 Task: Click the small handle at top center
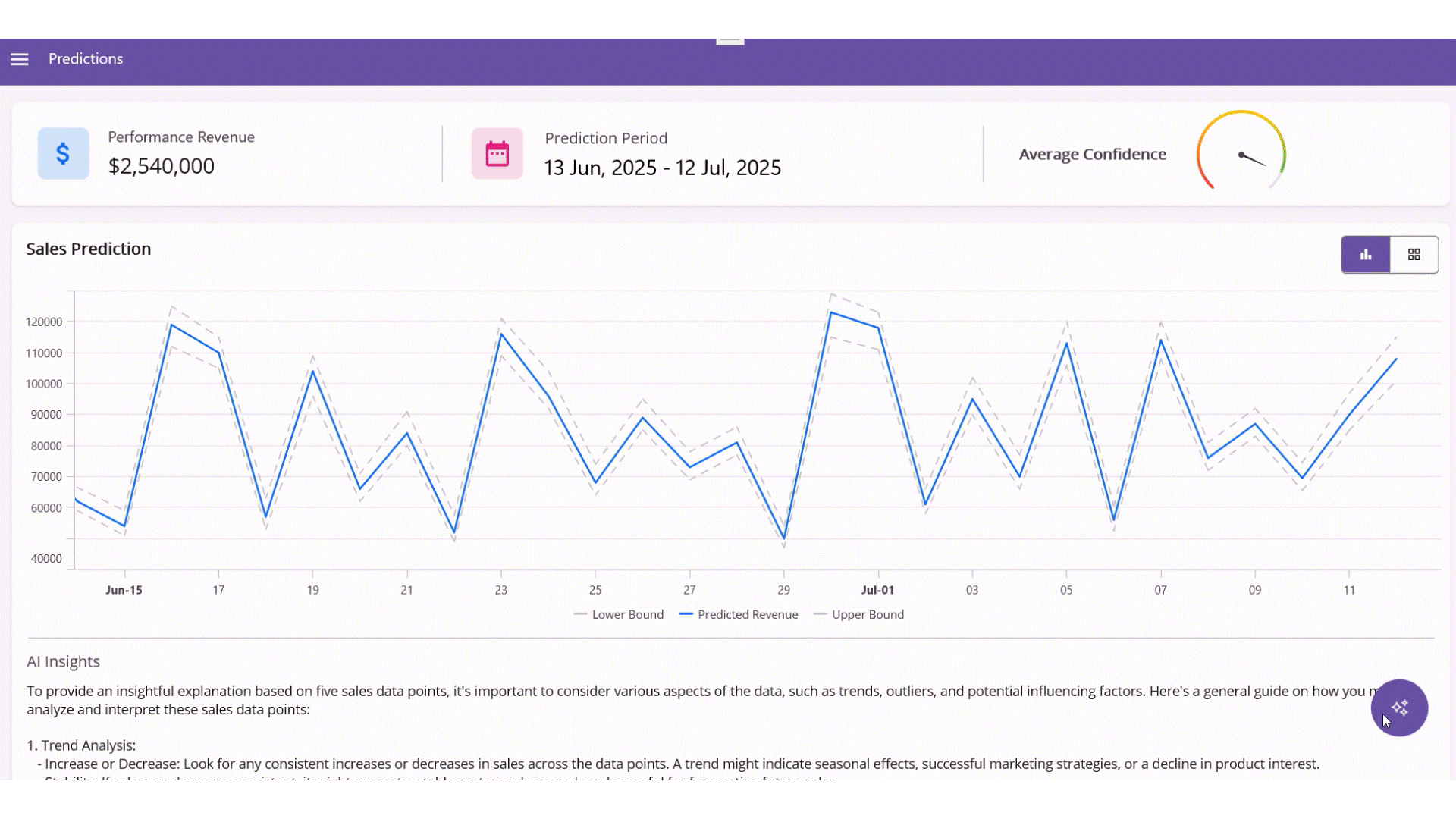730,41
